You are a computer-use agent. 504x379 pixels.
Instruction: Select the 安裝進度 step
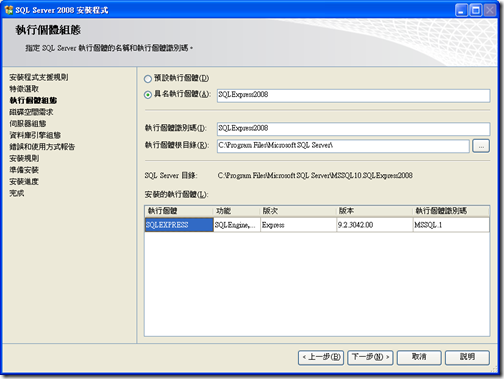click(x=24, y=182)
